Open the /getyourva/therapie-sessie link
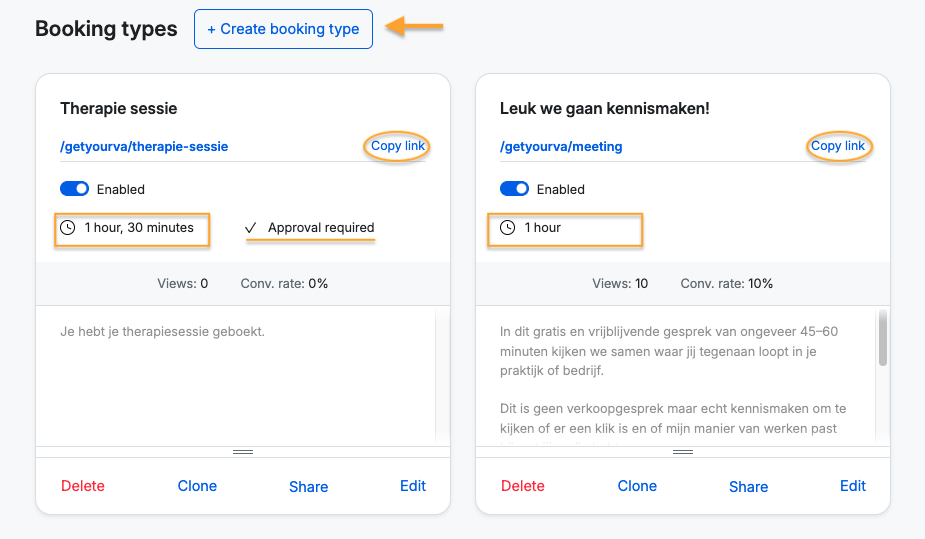 pyautogui.click(x=144, y=147)
